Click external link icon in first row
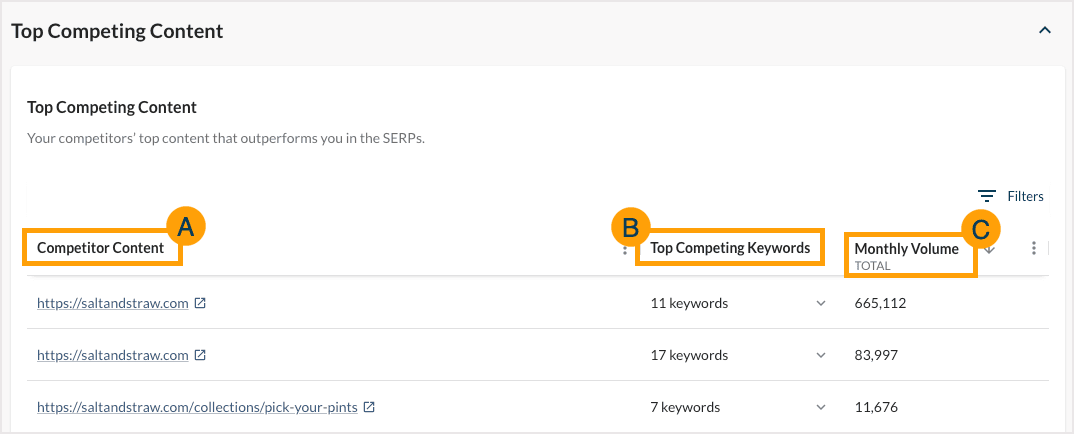This screenshot has height=434, width=1074. pos(200,303)
